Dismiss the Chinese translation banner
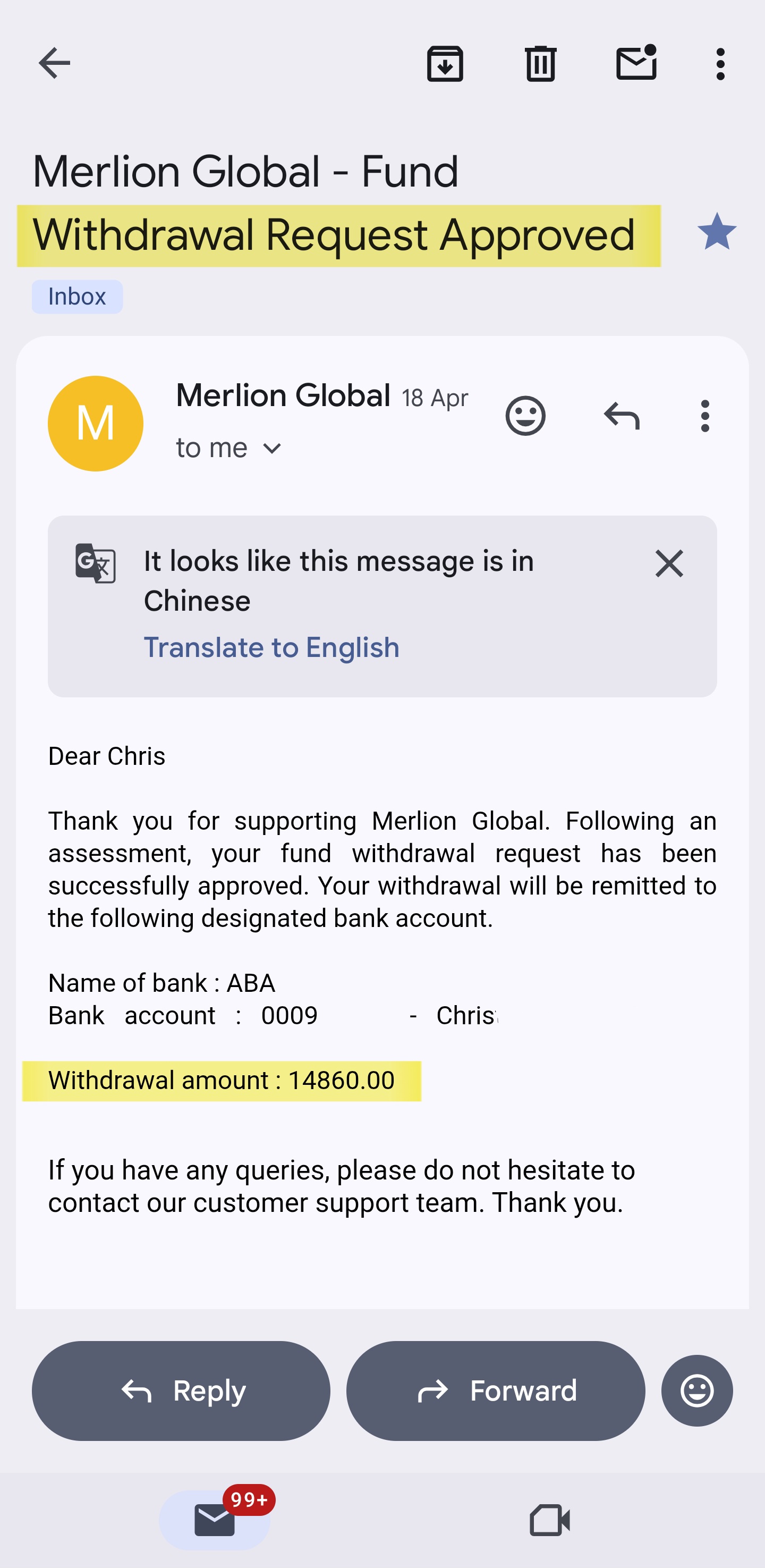Screen dimensions: 765x1568 (669, 563)
